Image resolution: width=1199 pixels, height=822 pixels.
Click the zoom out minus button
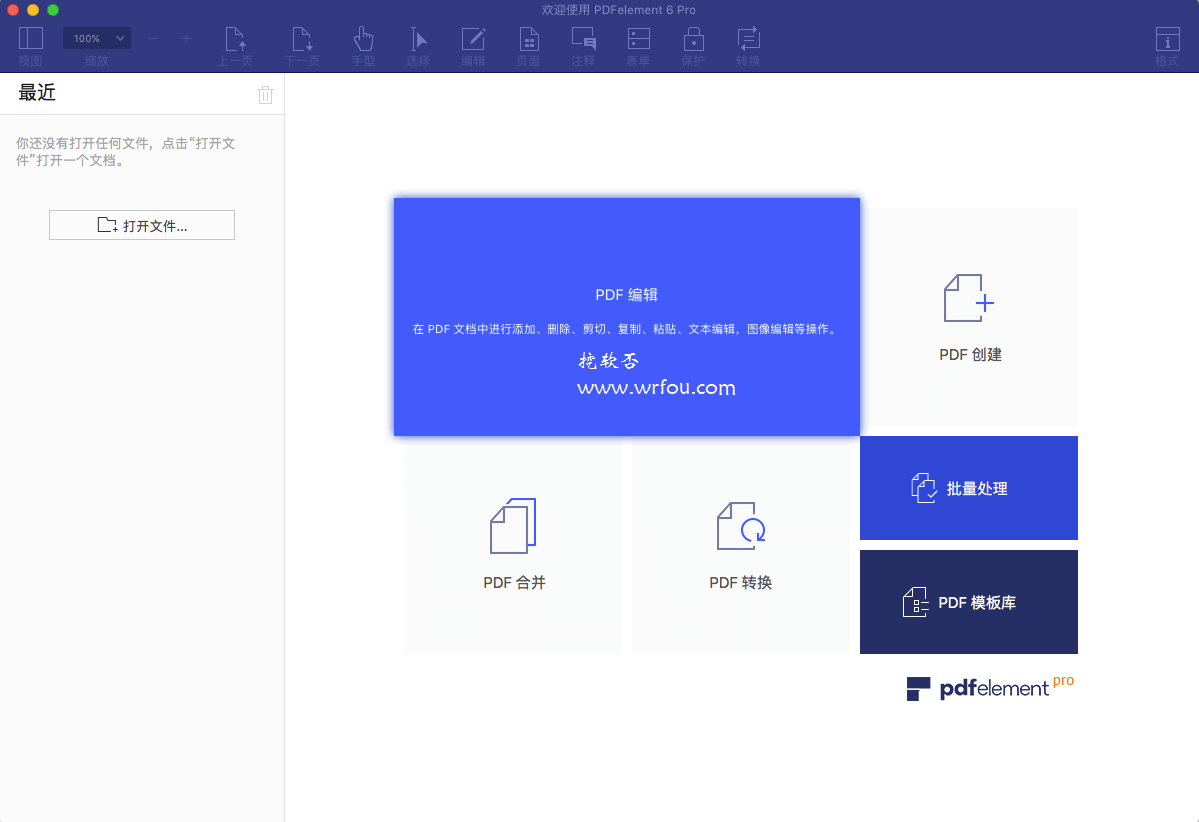tap(153, 38)
